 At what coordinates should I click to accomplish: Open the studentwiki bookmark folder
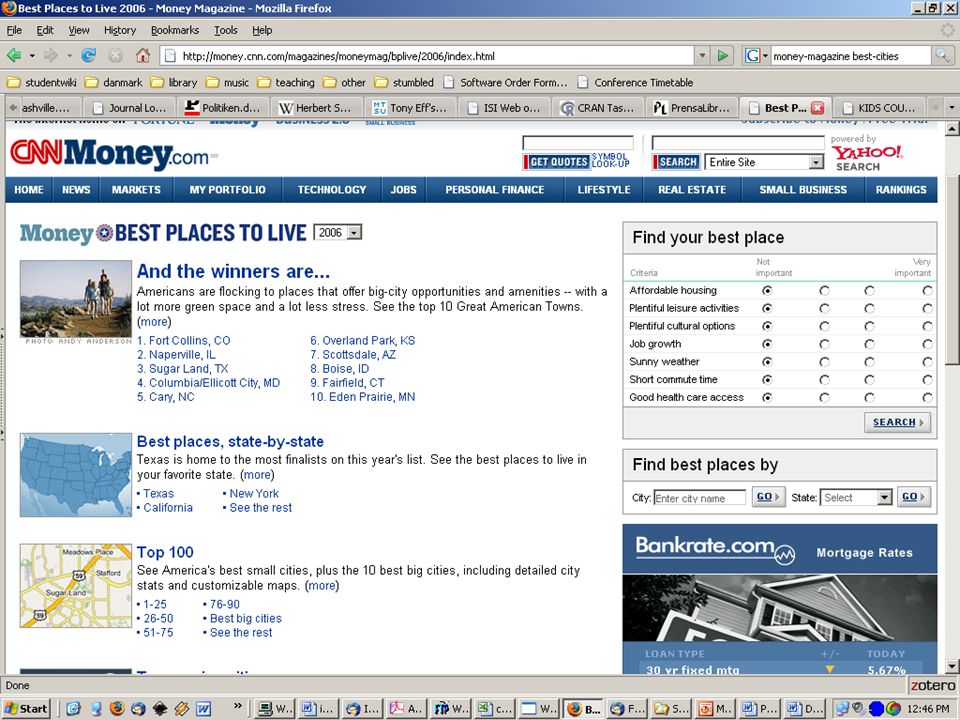42,82
